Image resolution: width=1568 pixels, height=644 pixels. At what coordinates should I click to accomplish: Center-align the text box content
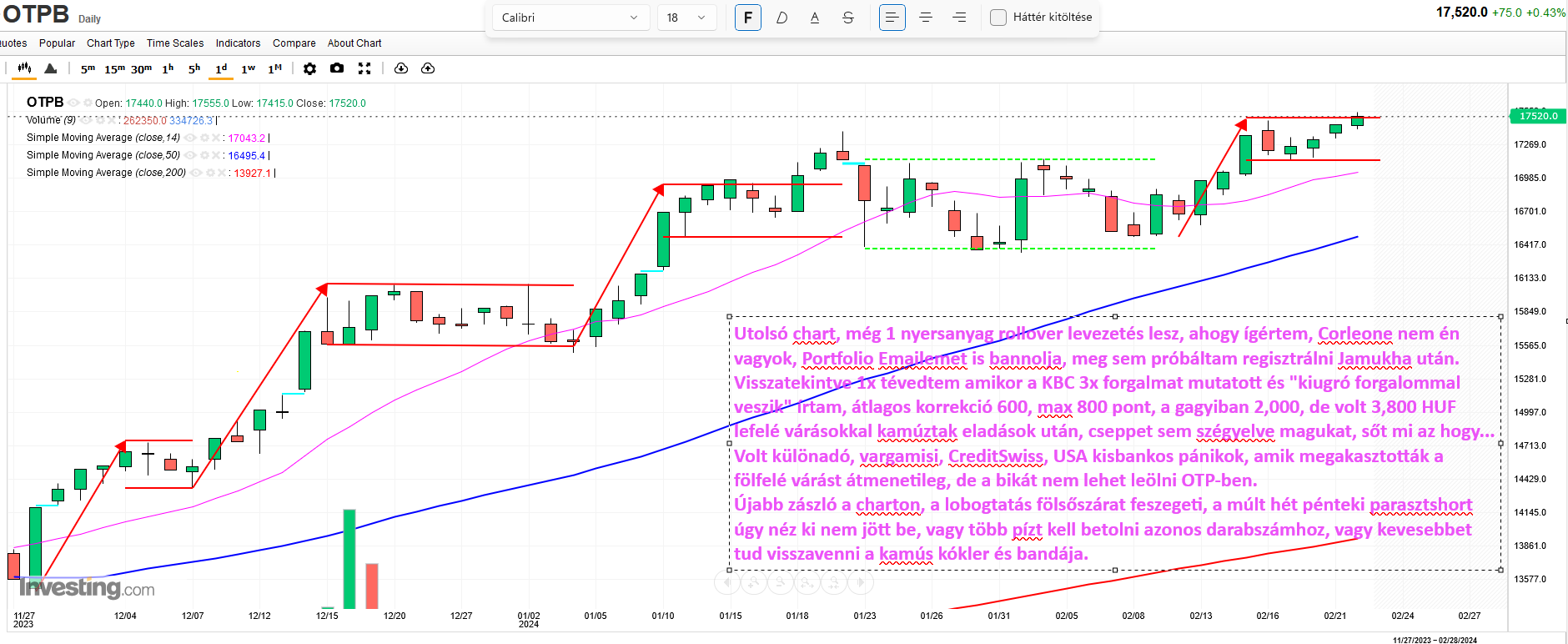tap(926, 18)
